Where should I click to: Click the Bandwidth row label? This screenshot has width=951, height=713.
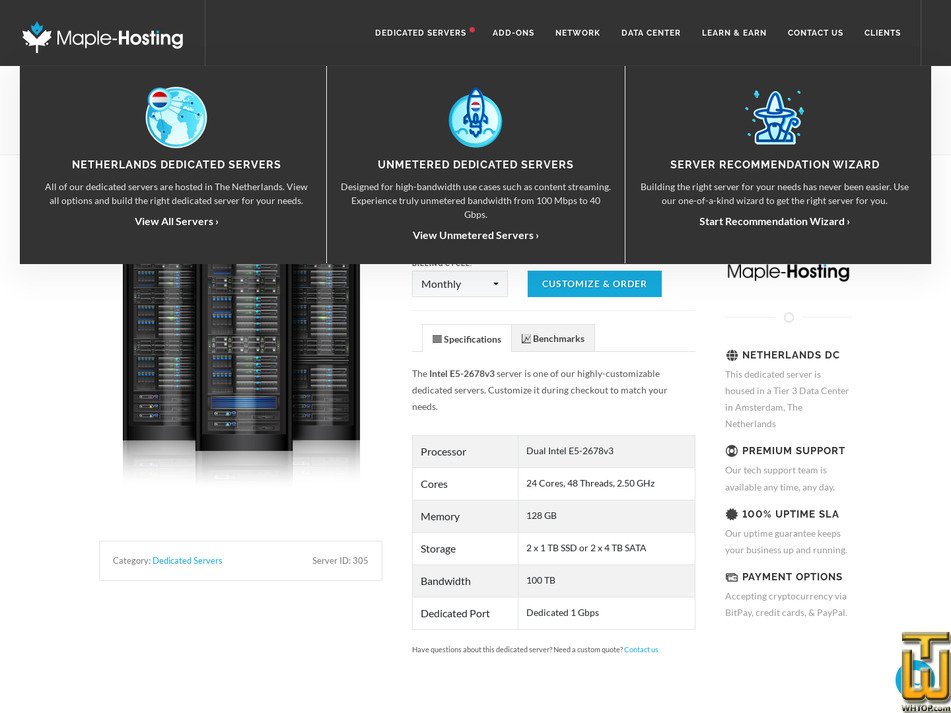click(445, 581)
